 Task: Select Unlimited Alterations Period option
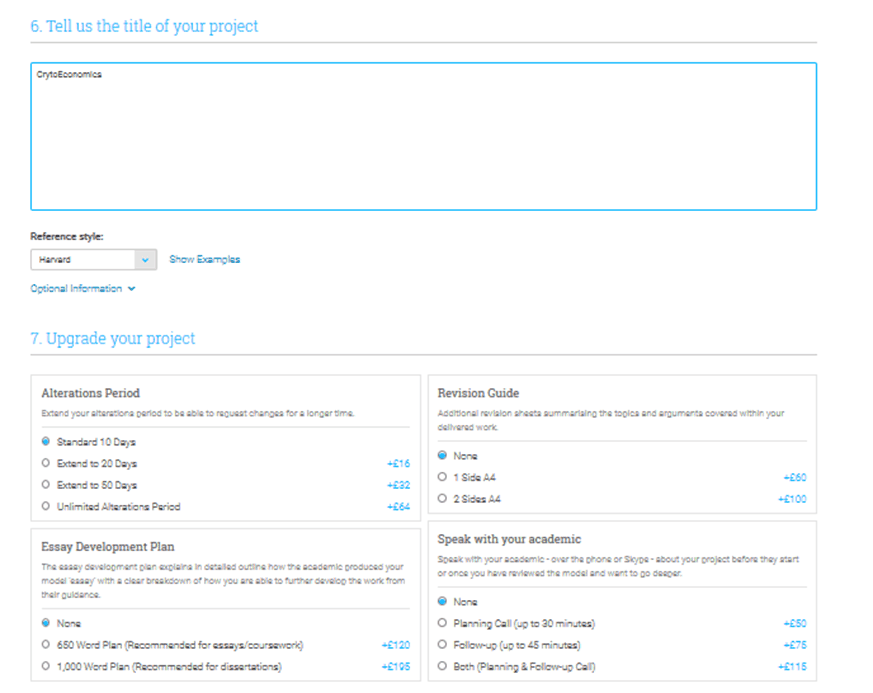point(46,507)
